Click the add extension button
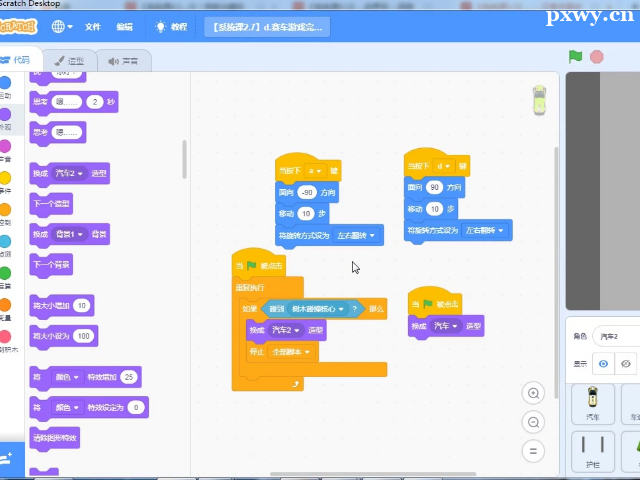 8,457
